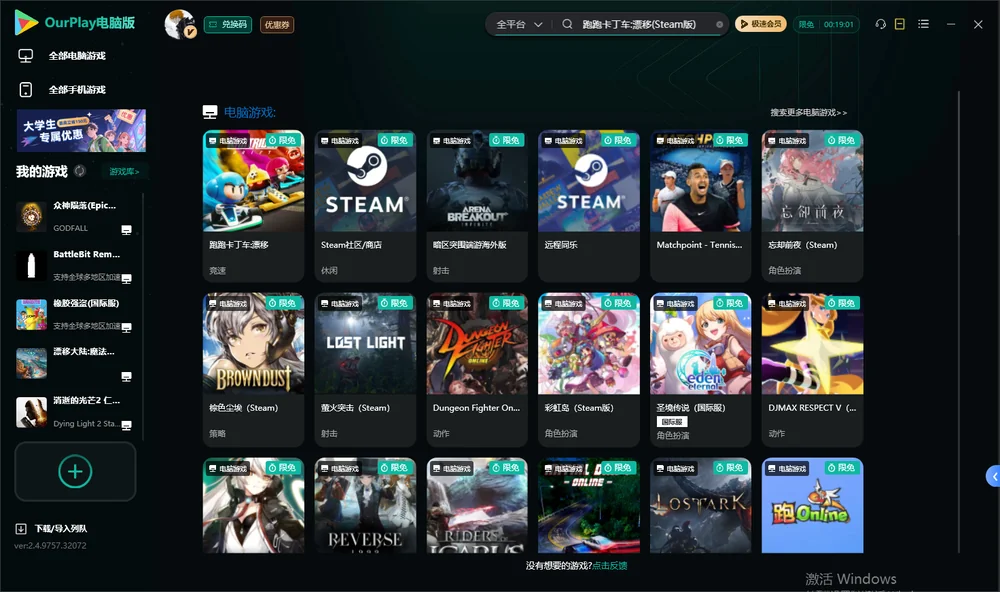The height and width of the screenshot is (592, 1000).
Task: Click the 兑换码 button
Action: [228, 25]
